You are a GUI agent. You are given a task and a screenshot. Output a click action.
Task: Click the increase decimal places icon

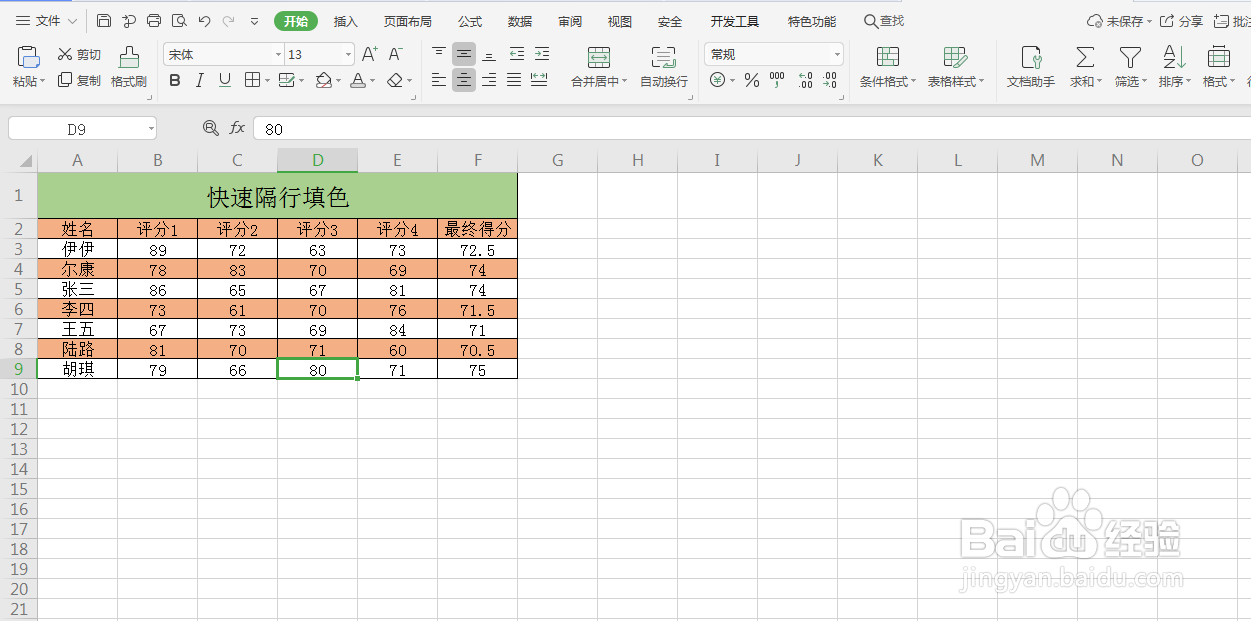805,80
